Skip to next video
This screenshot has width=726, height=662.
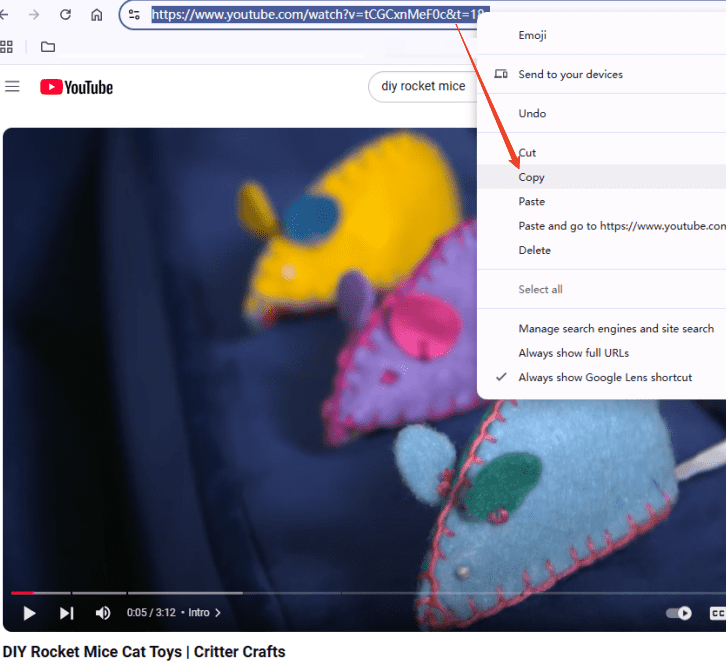click(66, 613)
